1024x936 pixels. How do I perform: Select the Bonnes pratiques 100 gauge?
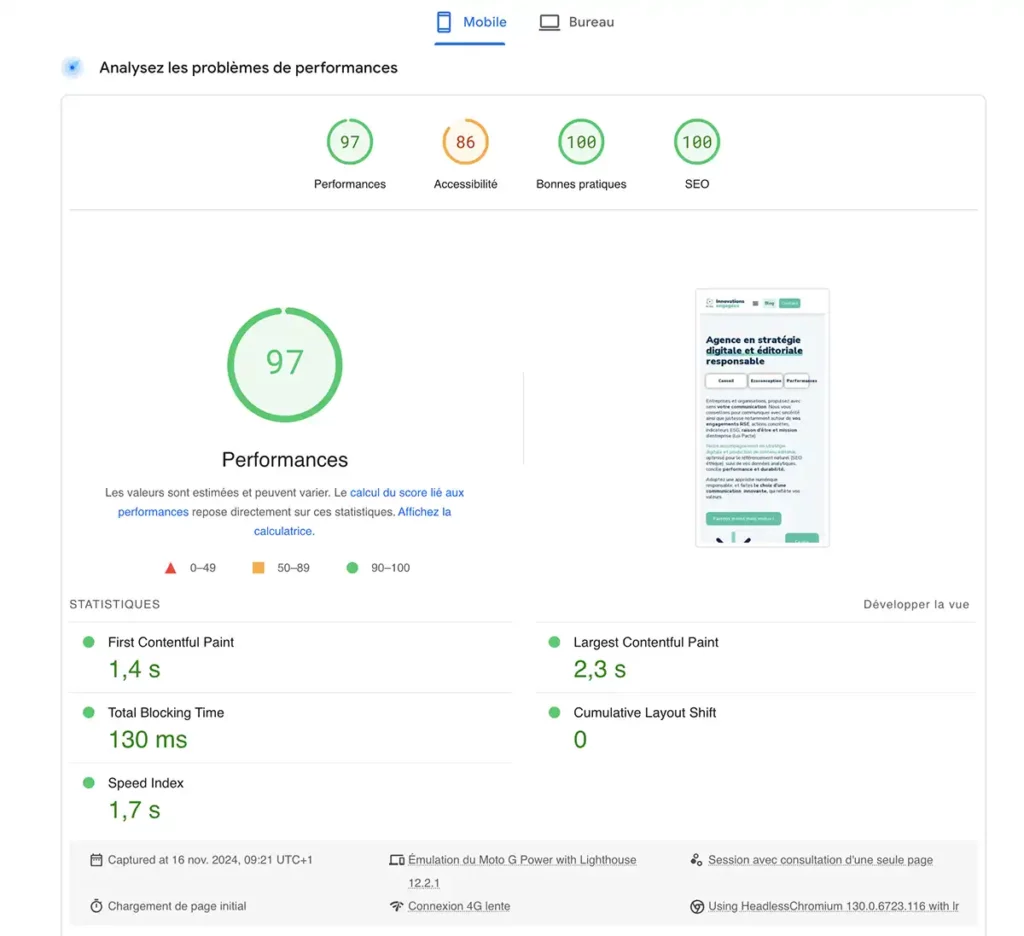[x=581, y=142]
